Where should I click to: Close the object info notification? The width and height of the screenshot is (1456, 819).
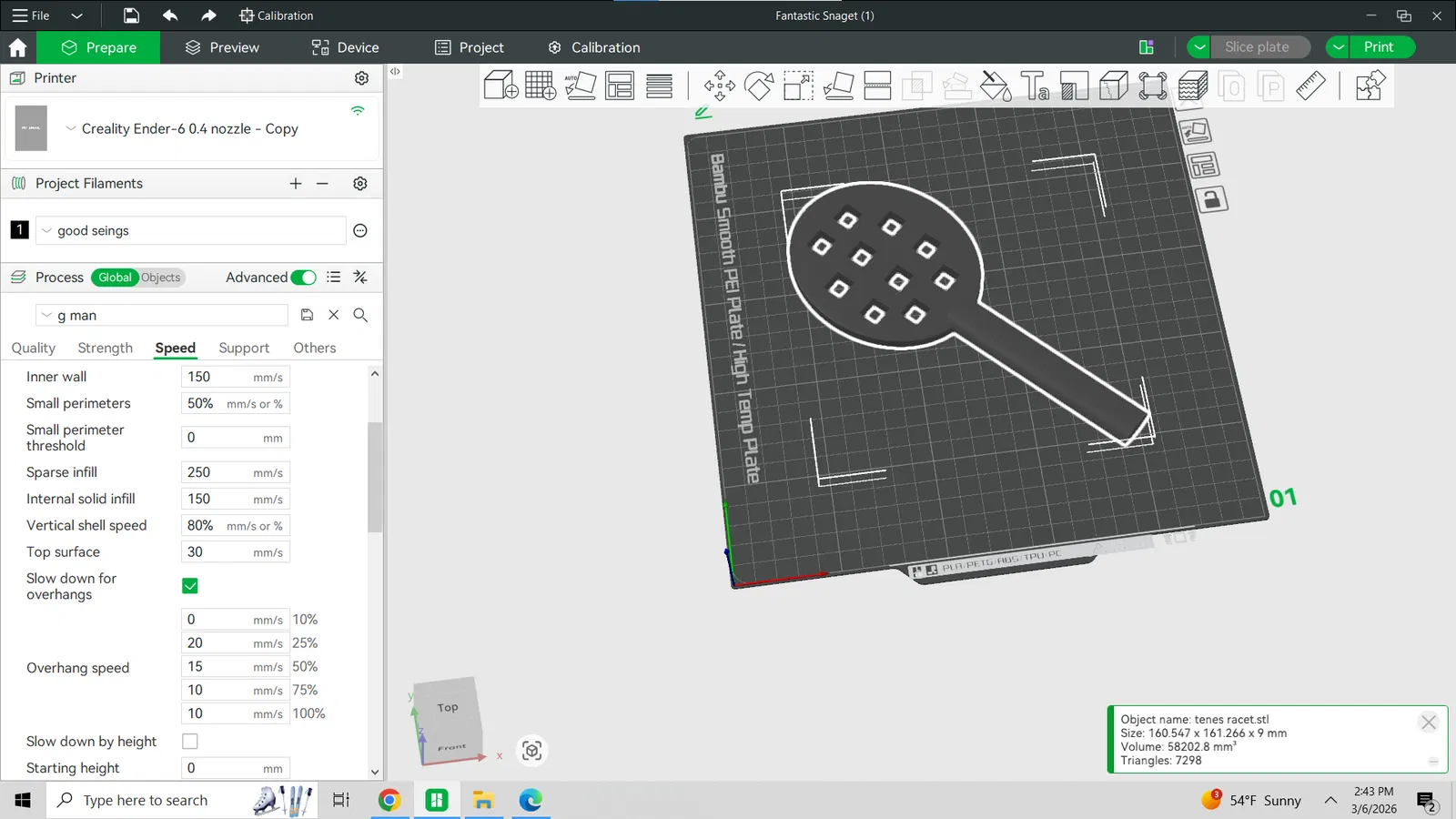(x=1429, y=723)
